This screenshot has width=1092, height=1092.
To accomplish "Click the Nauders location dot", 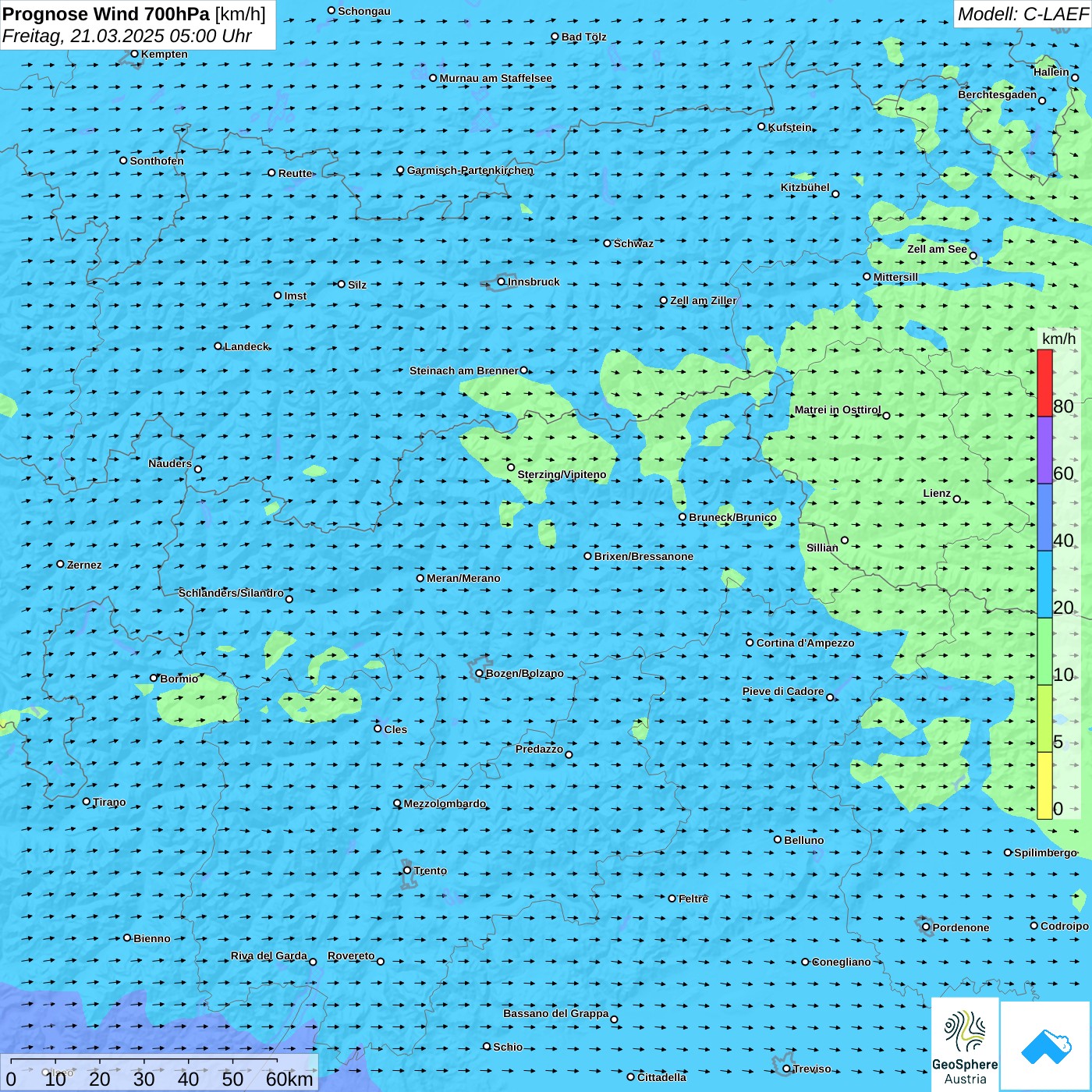I will click(197, 469).
